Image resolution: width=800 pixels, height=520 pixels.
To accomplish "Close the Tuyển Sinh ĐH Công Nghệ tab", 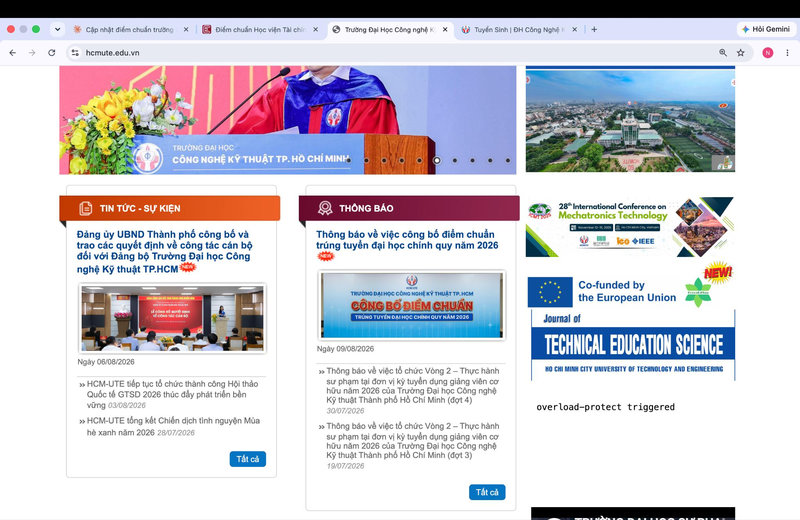I will (x=574, y=30).
